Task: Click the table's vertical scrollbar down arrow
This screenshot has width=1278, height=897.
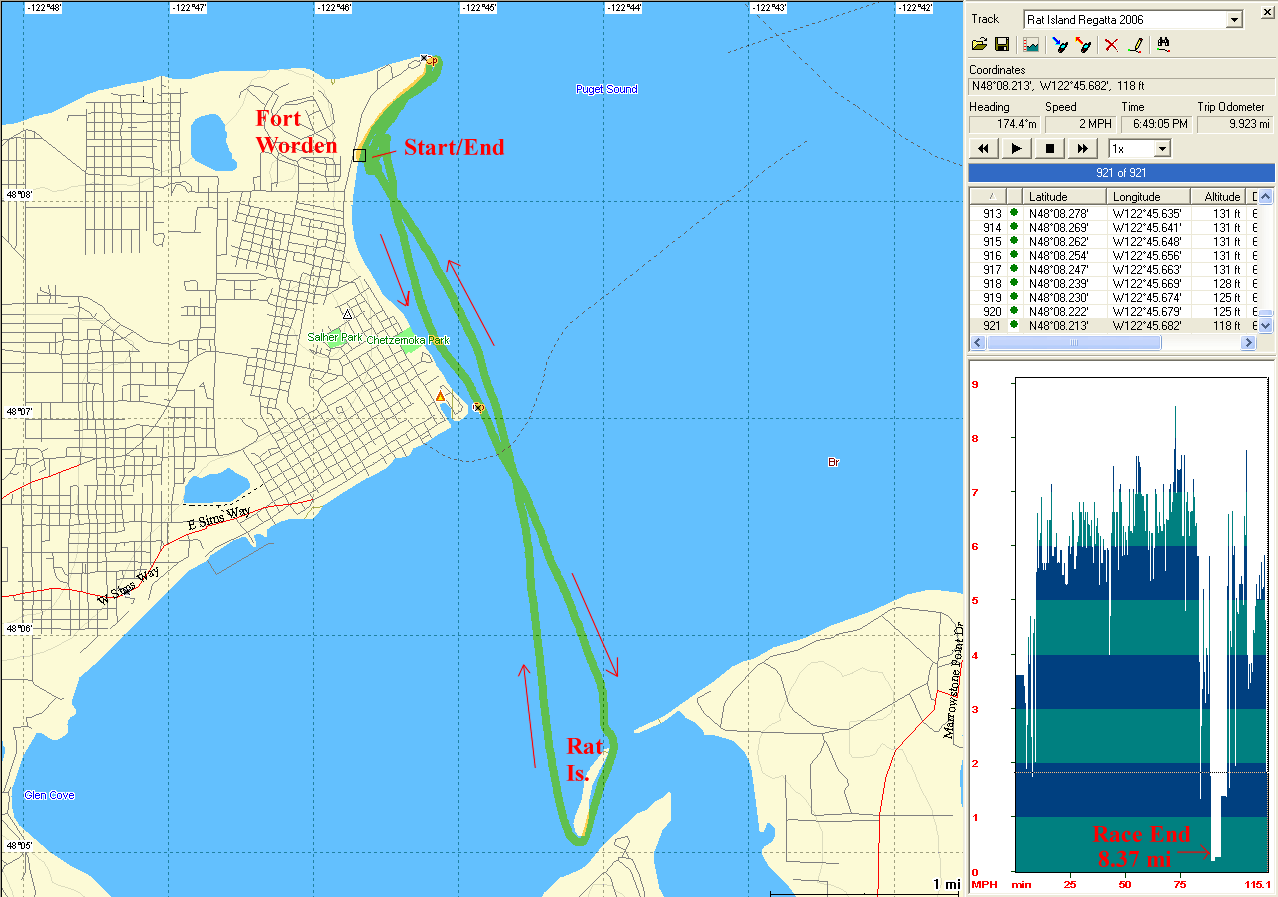Action: point(1266,325)
